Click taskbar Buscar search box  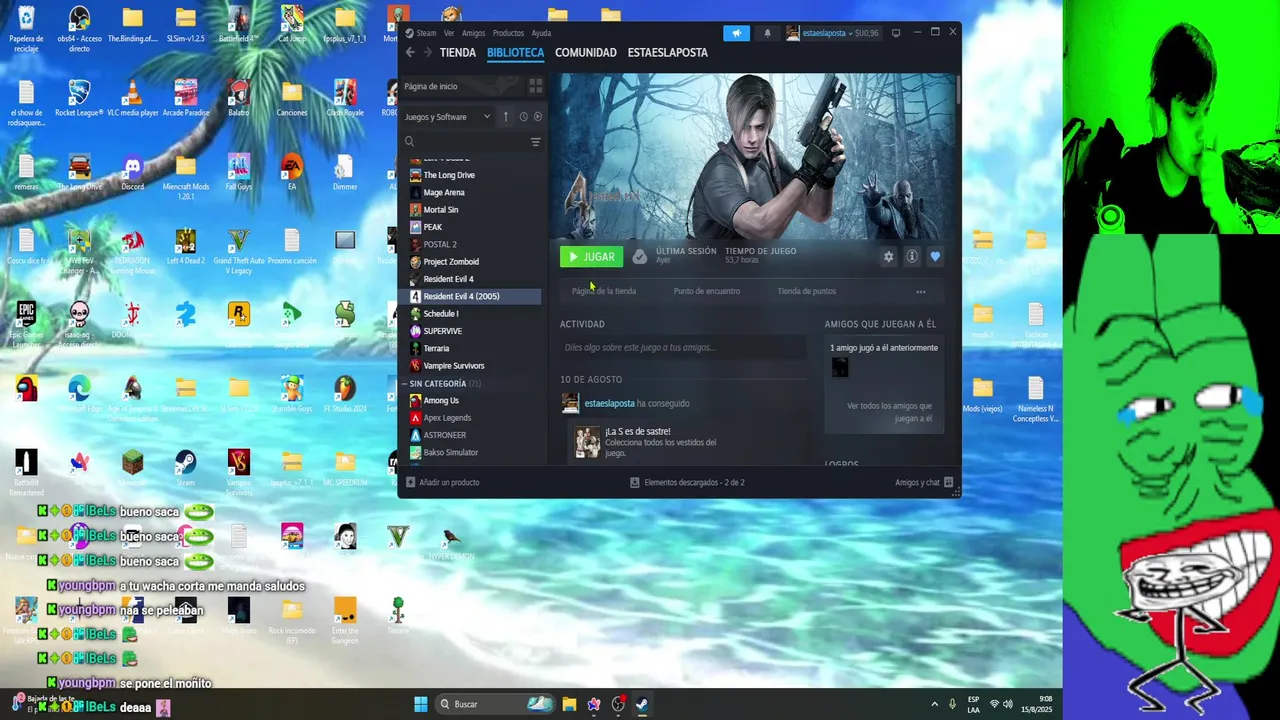coord(497,704)
